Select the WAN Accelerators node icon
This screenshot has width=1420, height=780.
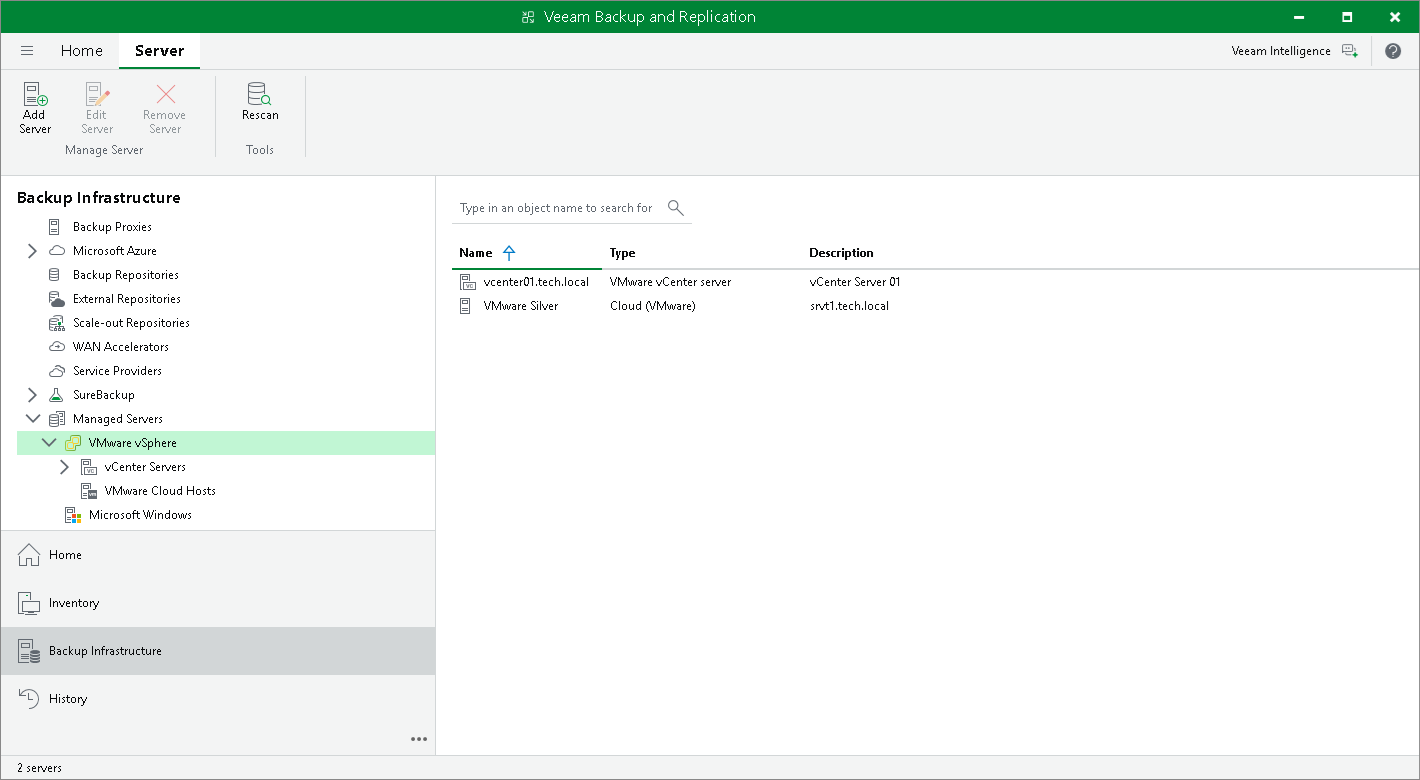tap(56, 347)
